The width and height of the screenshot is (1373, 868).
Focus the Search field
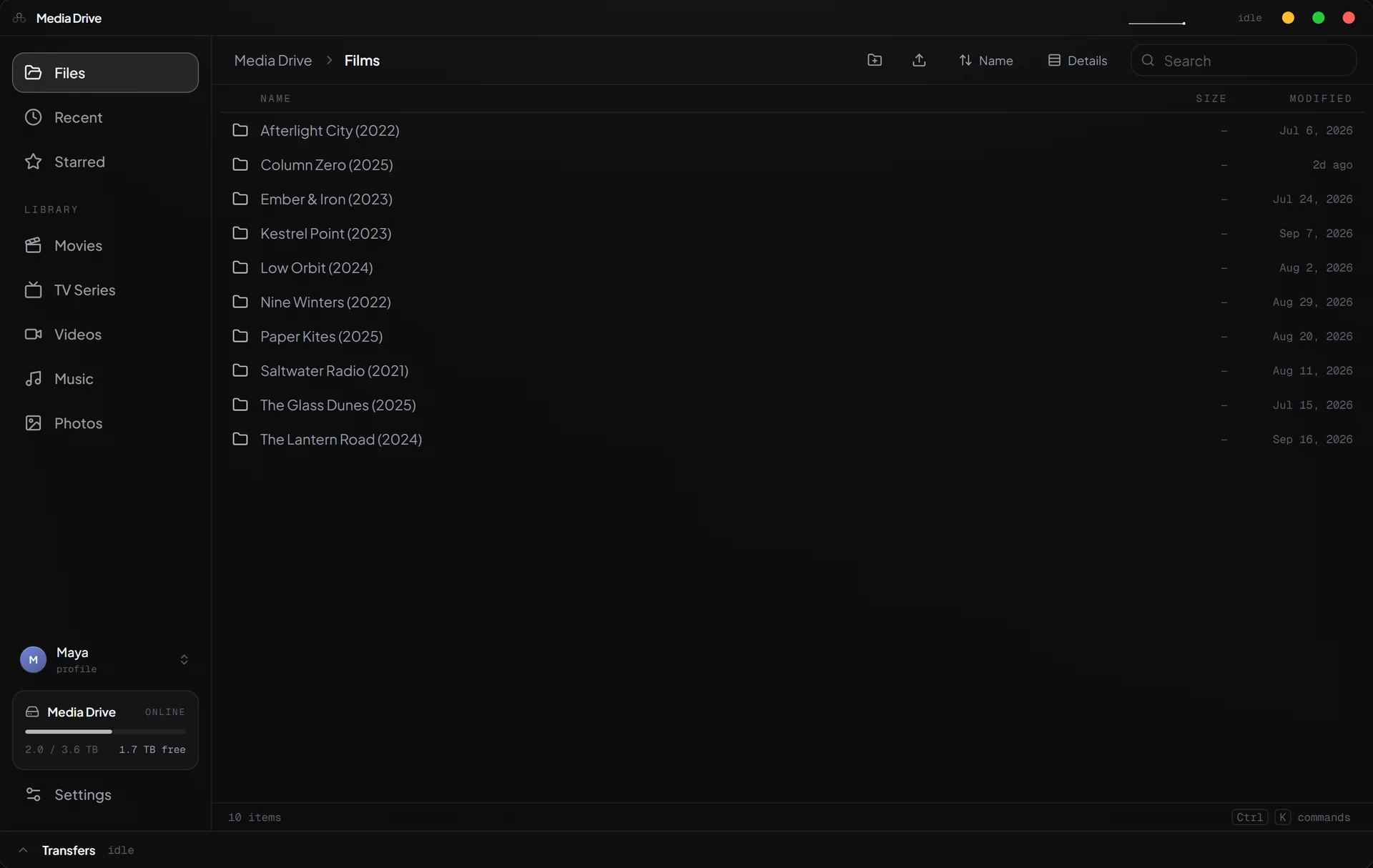point(1243,60)
